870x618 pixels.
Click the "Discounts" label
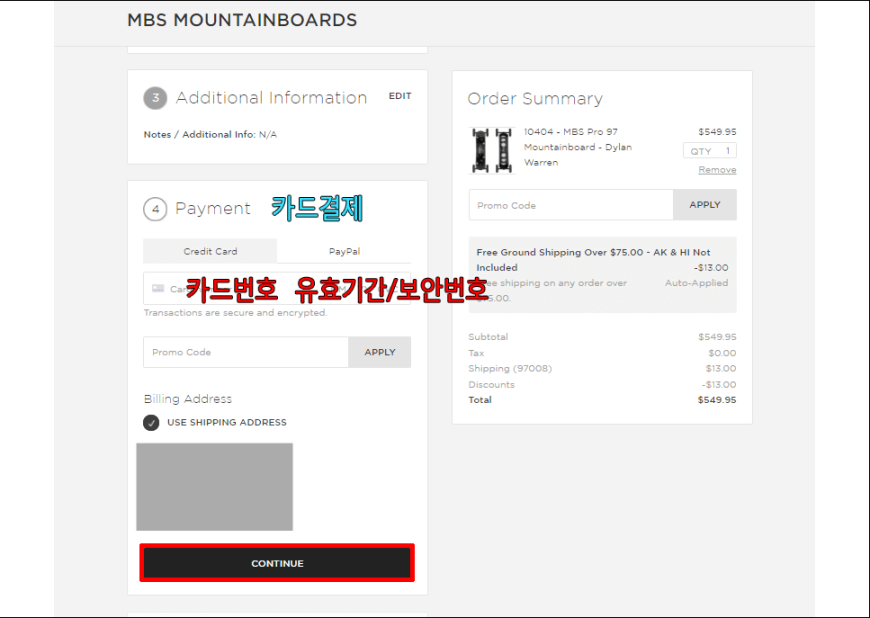click(491, 384)
